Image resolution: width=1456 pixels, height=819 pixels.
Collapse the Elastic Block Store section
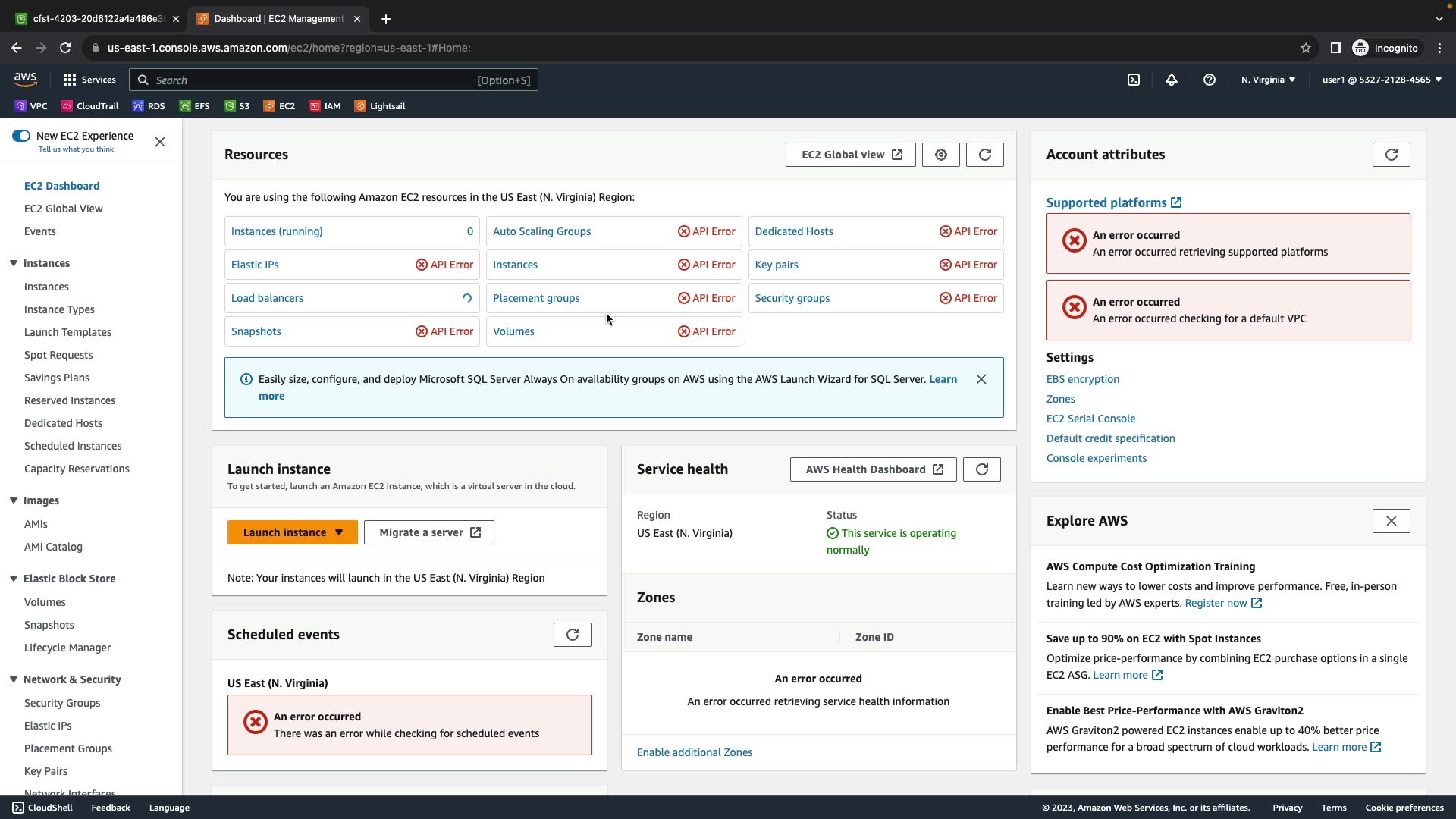pos(14,579)
